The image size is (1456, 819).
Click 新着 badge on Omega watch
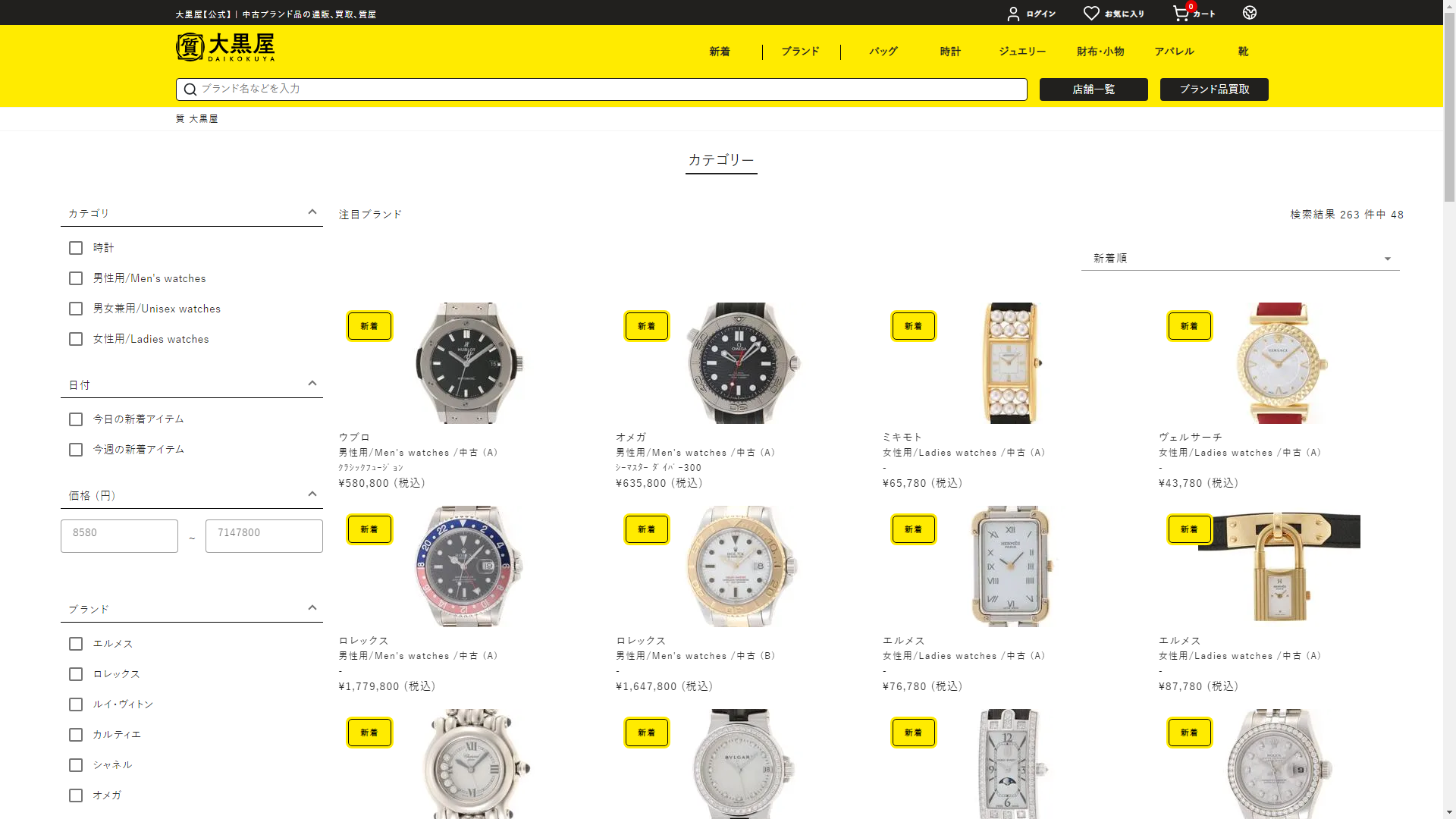647,326
